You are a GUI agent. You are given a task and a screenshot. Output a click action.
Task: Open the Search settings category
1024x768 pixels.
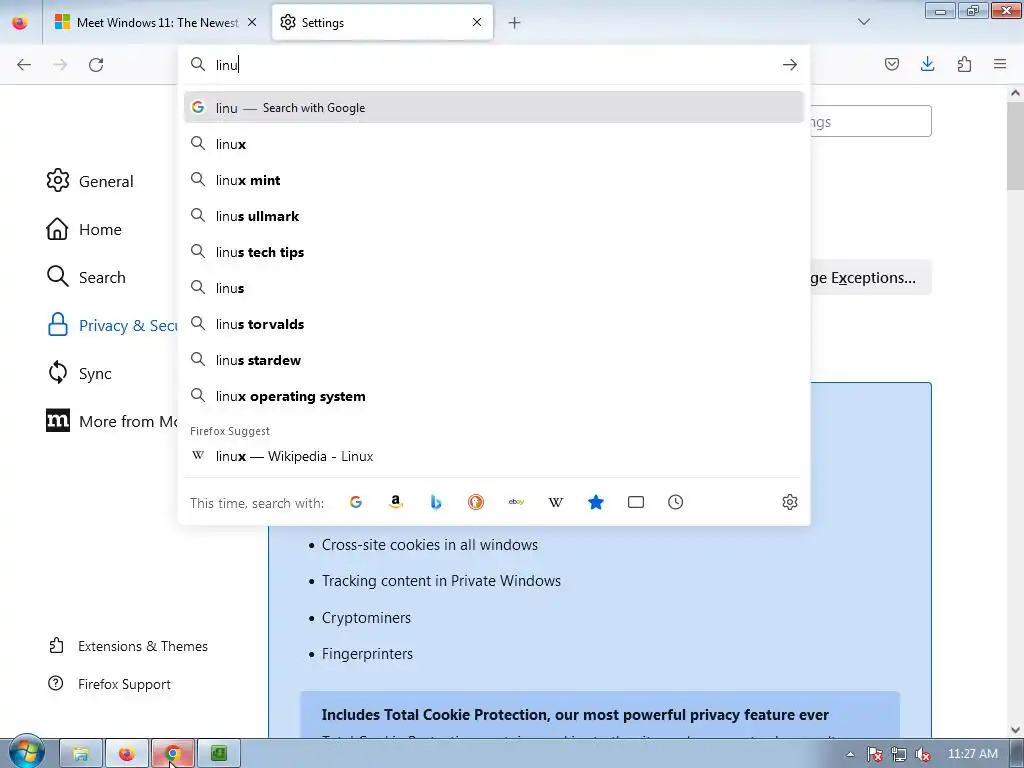click(x=86, y=277)
